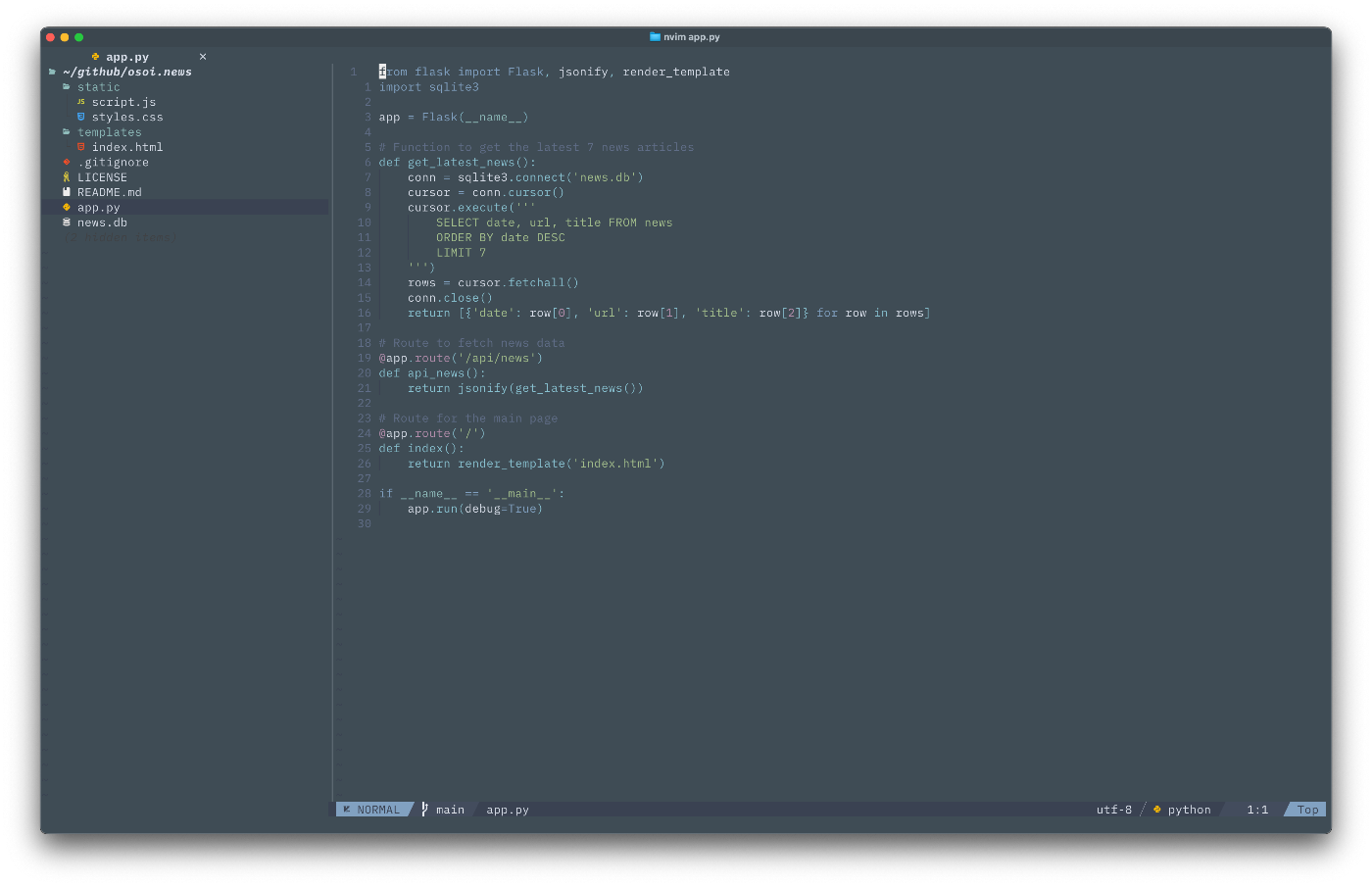Click the main branch label in the statusline
The width and height of the screenshot is (1372, 887).
click(x=450, y=810)
